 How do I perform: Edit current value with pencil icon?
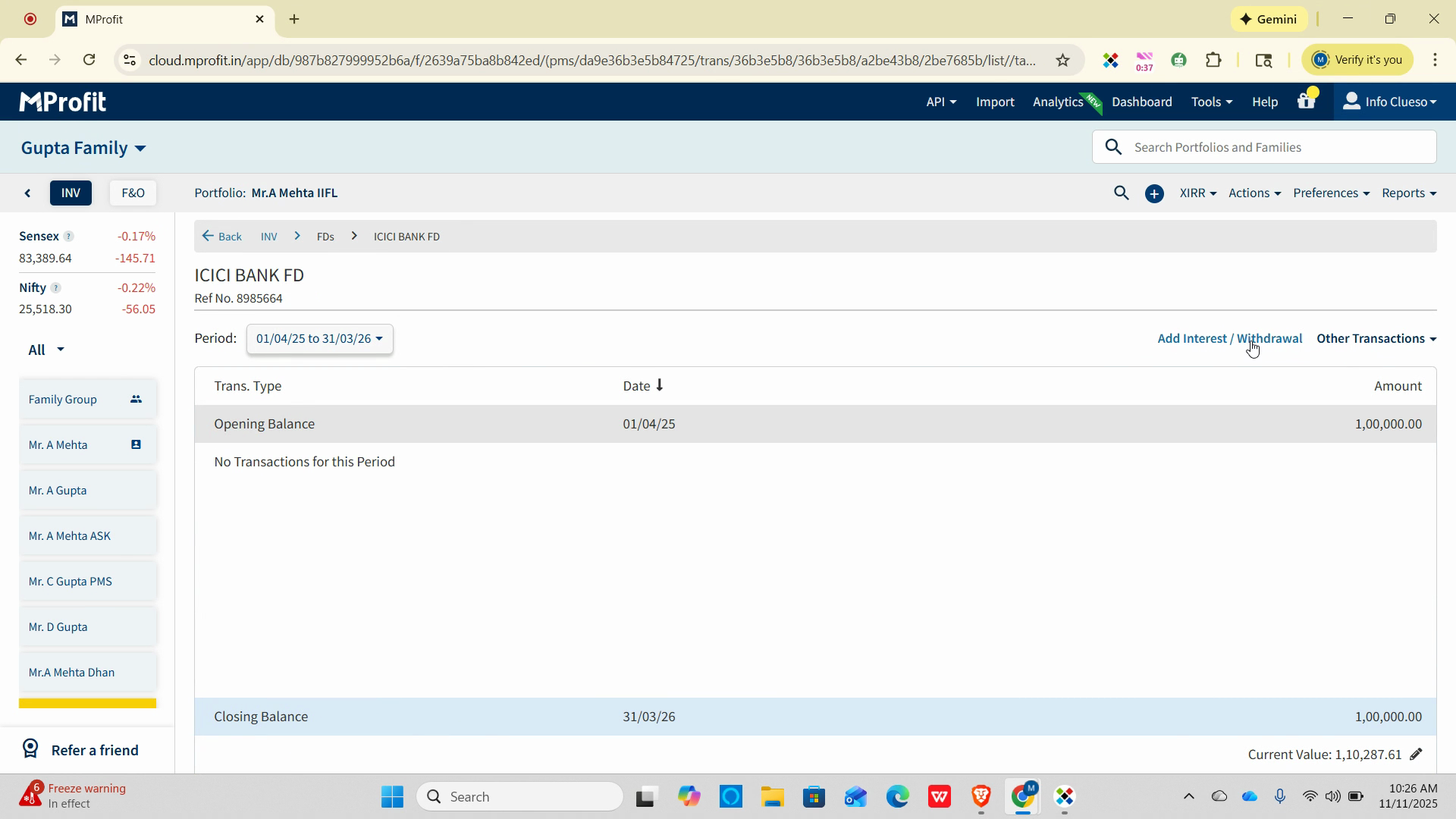1416,755
